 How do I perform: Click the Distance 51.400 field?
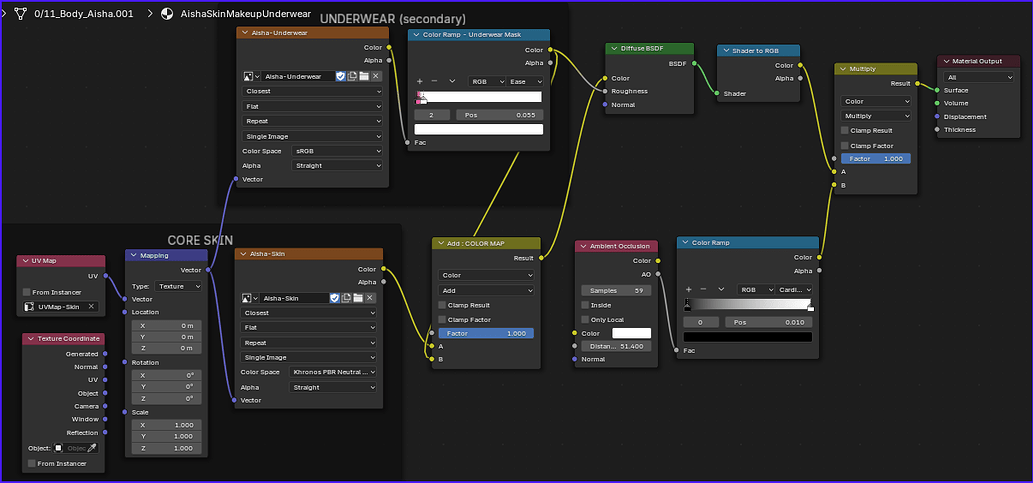(x=616, y=346)
